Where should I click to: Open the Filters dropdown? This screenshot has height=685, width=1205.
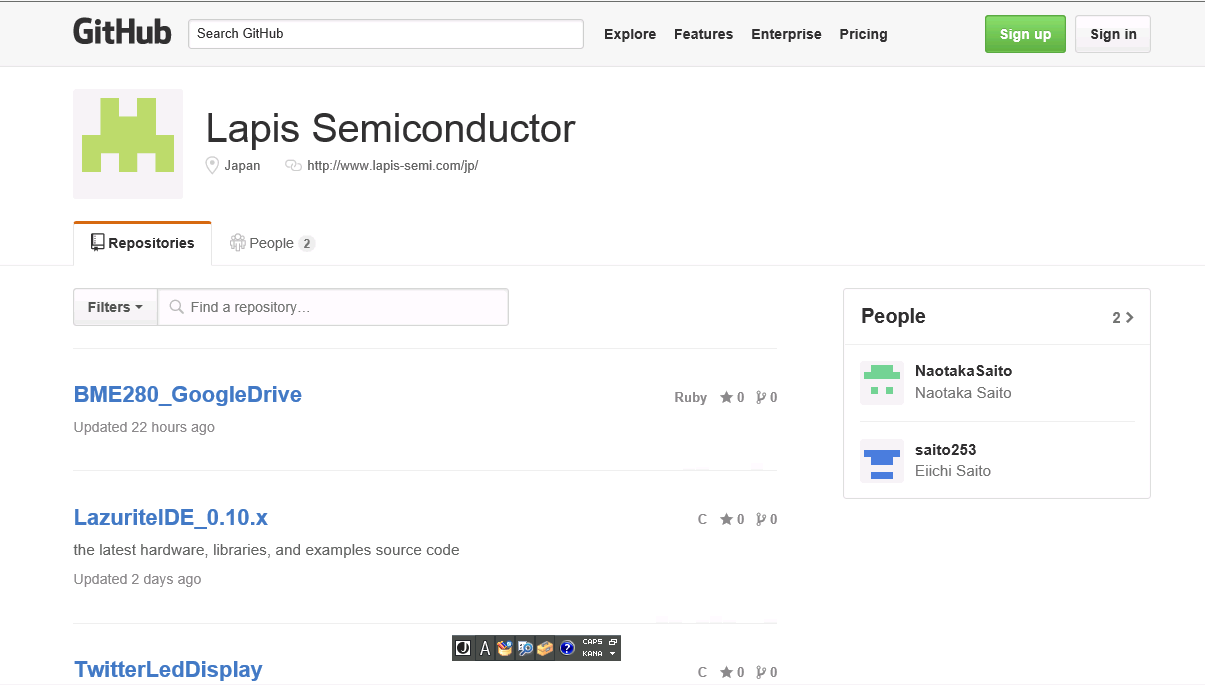pyautogui.click(x=115, y=307)
